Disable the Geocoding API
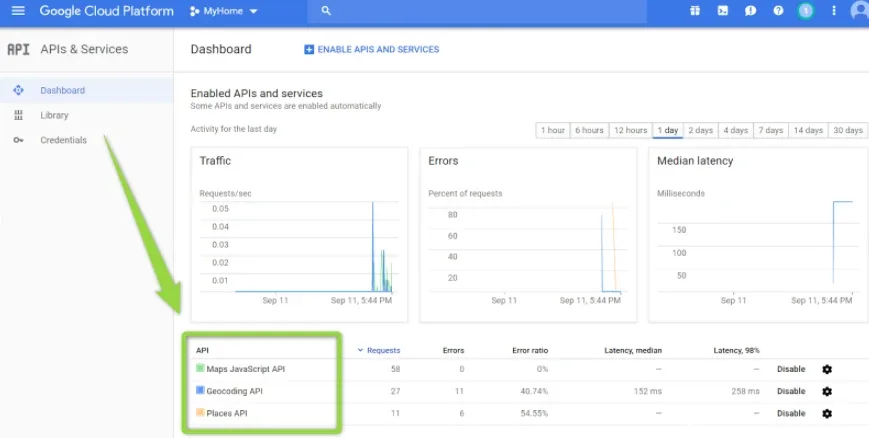 pos(791,391)
